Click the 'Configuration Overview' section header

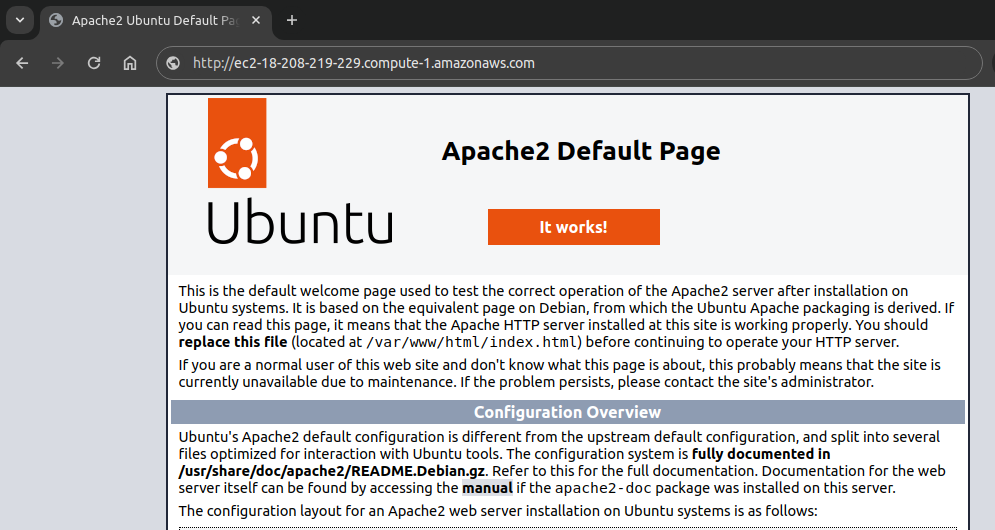tap(568, 412)
